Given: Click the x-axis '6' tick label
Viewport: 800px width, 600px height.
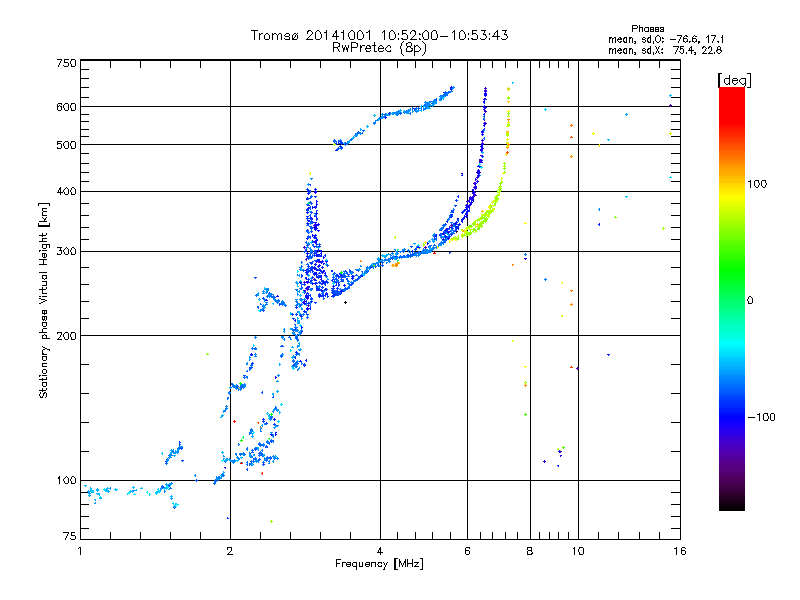Looking at the screenshot, I should click(x=467, y=551).
